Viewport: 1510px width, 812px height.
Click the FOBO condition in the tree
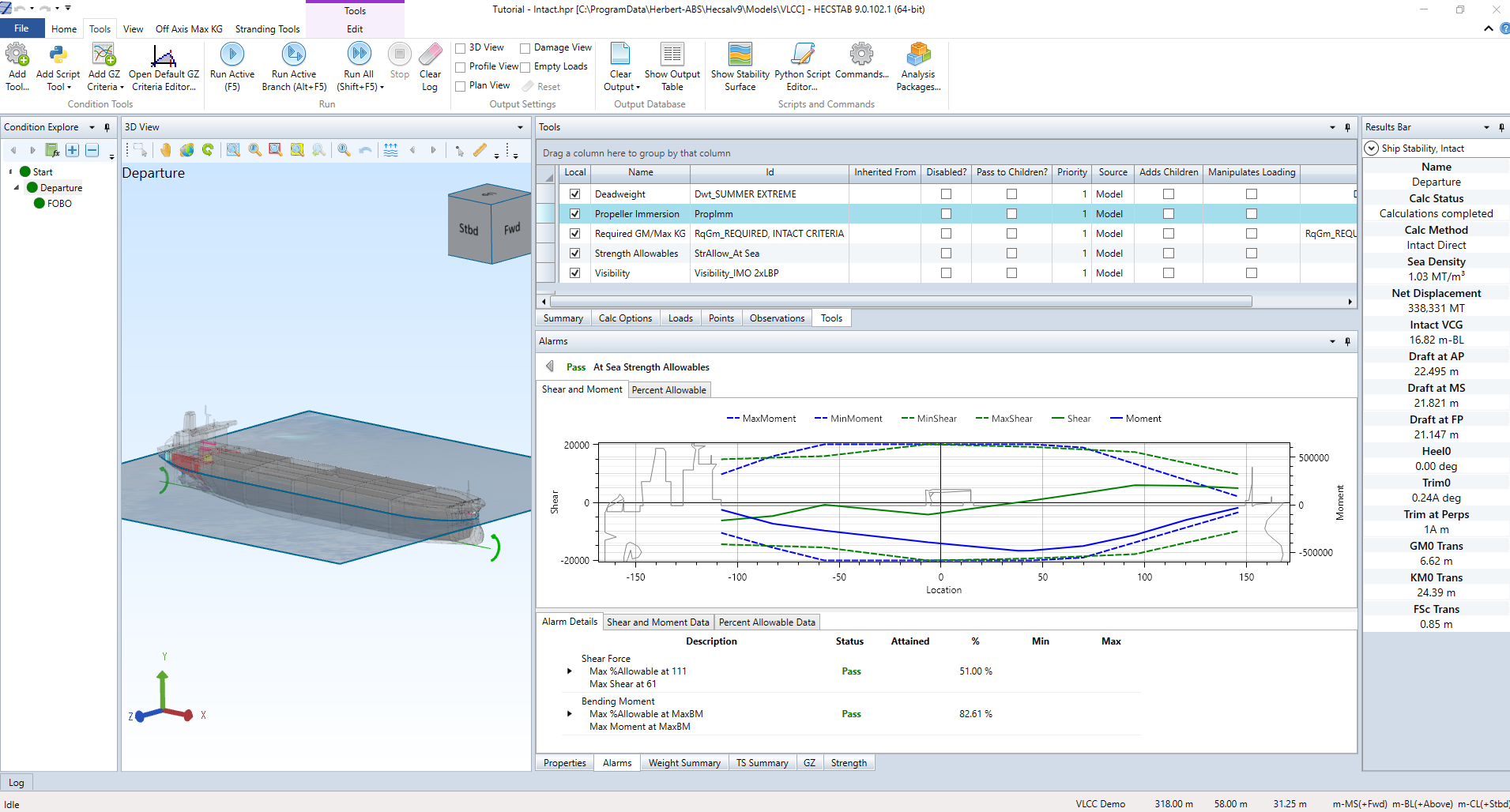coord(59,204)
